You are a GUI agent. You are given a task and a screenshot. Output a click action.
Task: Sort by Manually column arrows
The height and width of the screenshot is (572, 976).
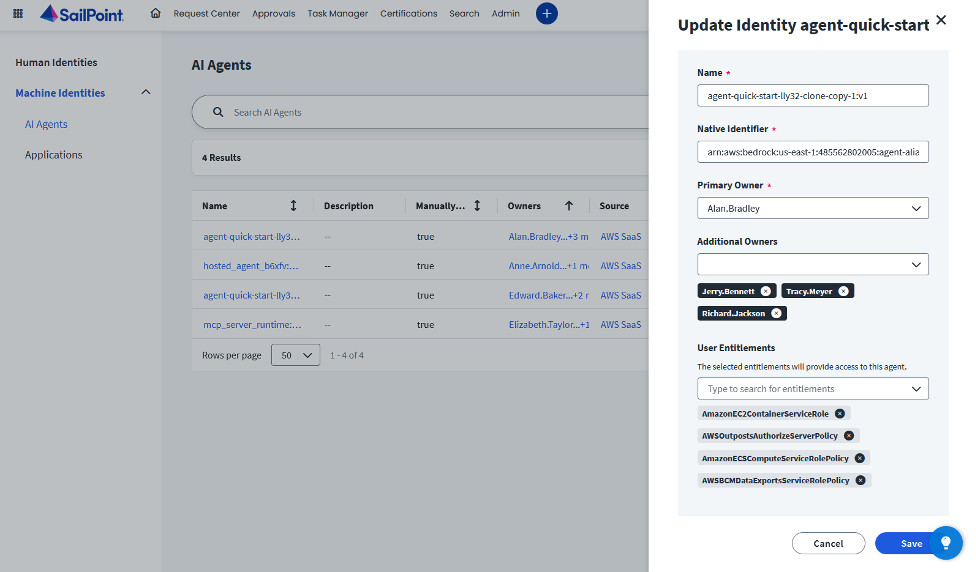tap(477, 205)
